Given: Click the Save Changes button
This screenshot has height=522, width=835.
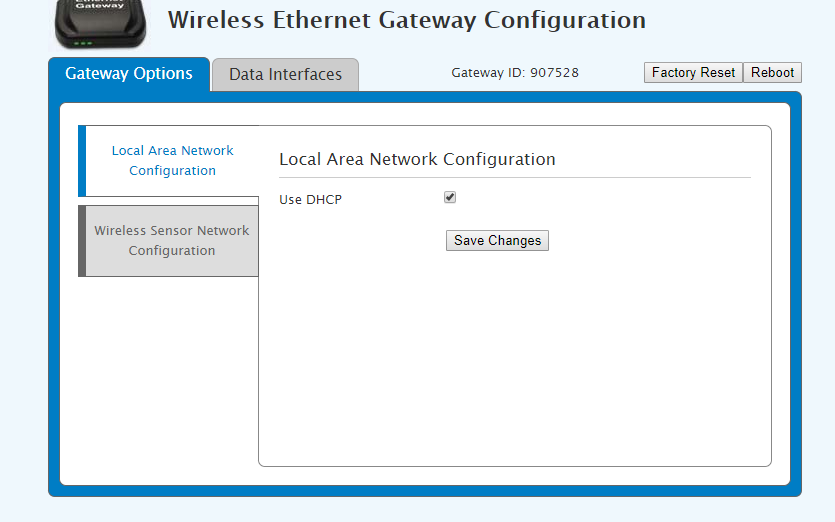Looking at the screenshot, I should tap(497, 241).
